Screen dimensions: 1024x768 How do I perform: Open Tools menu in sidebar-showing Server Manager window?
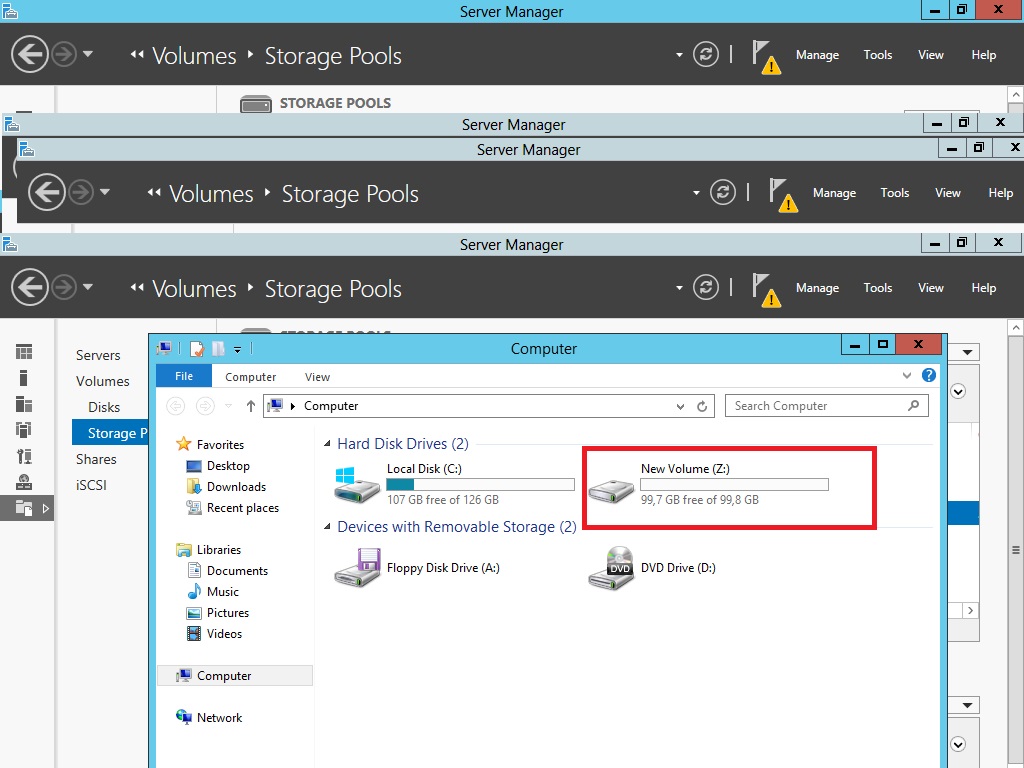click(x=878, y=288)
